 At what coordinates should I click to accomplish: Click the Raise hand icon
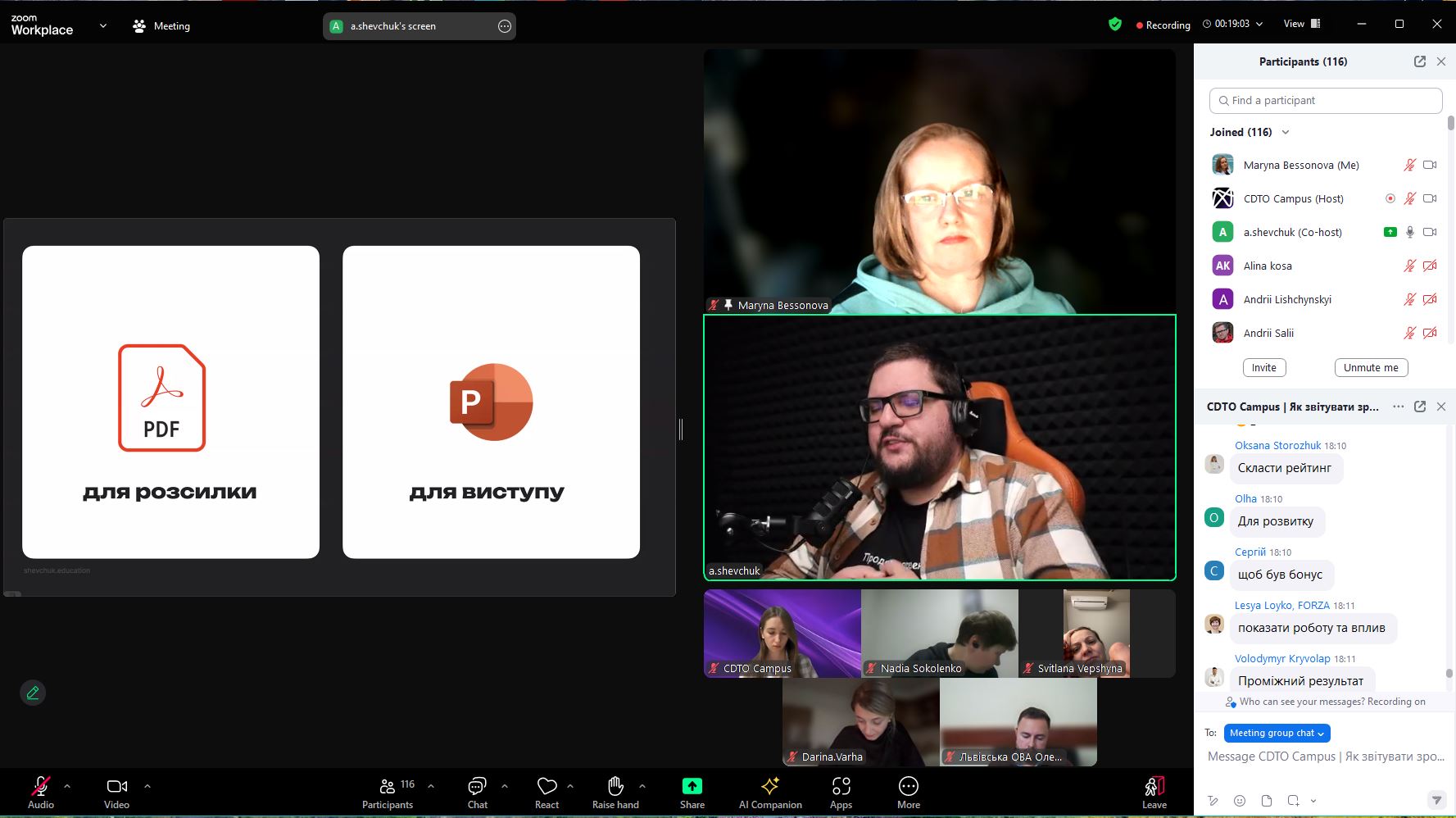(x=615, y=787)
